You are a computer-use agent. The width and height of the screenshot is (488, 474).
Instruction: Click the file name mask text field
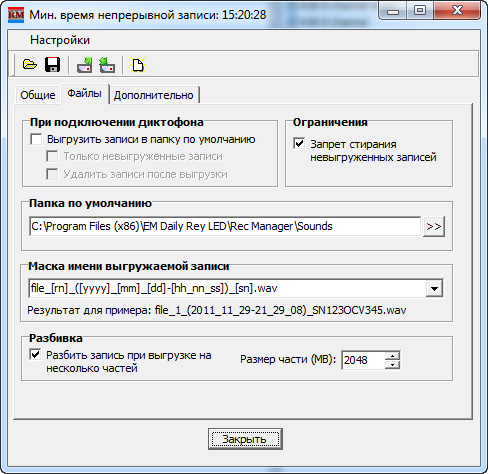(227, 288)
